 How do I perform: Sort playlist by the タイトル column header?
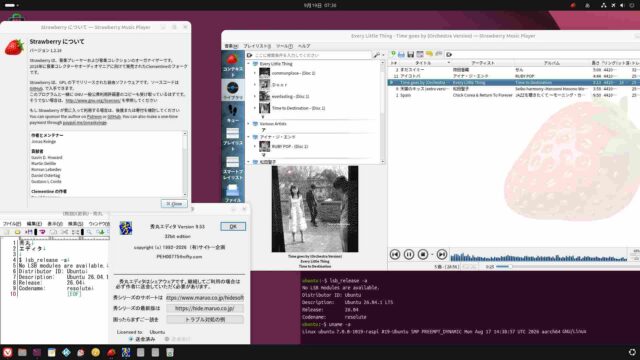[424, 63]
